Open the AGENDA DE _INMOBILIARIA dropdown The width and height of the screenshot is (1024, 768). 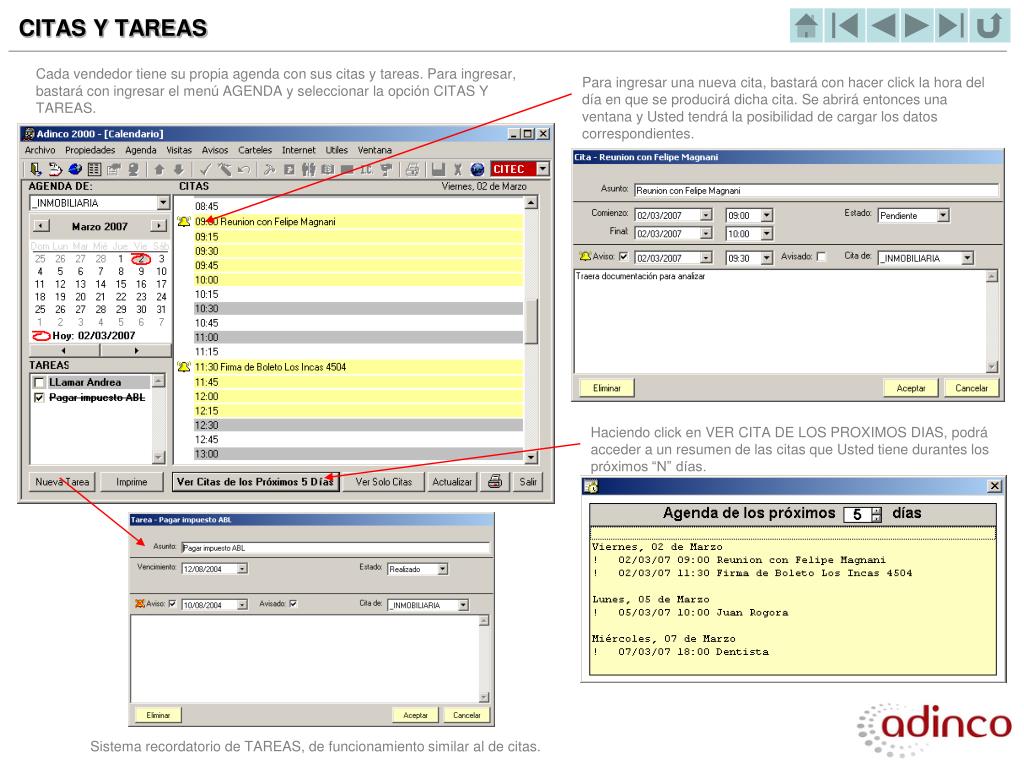pyautogui.click(x=163, y=203)
